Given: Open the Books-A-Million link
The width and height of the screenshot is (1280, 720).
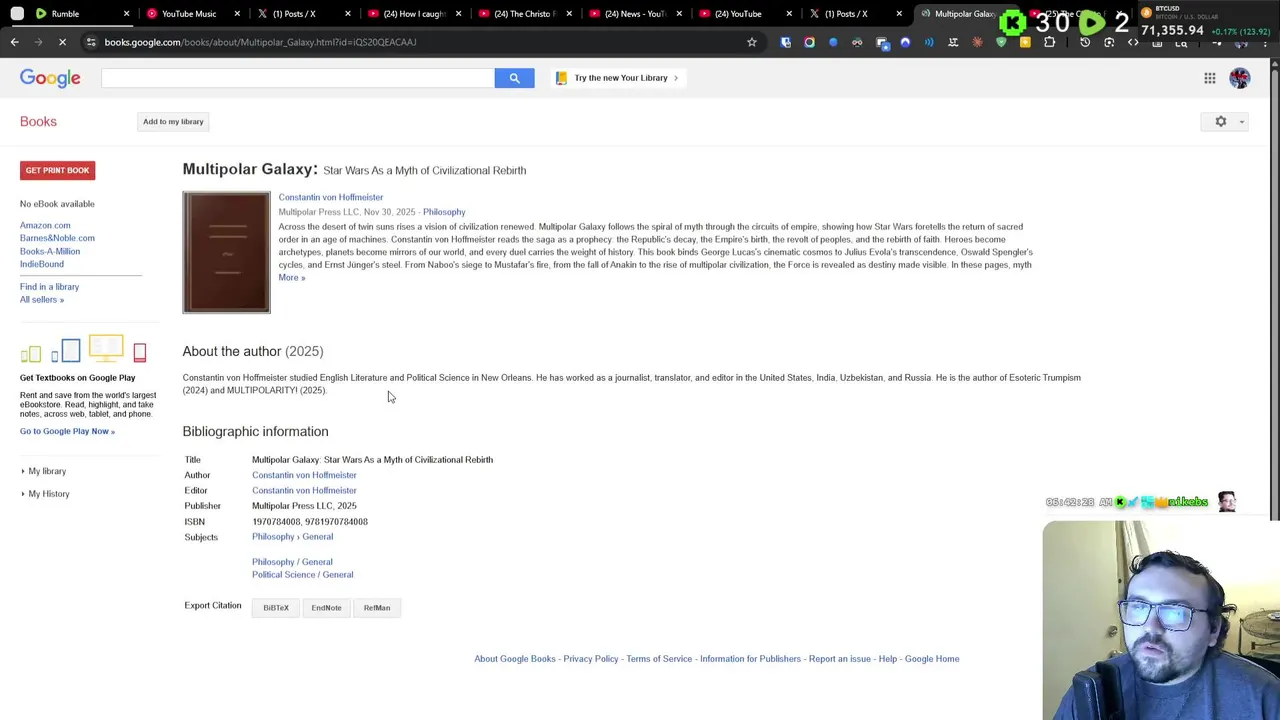Looking at the screenshot, I should pyautogui.click(x=50, y=251).
